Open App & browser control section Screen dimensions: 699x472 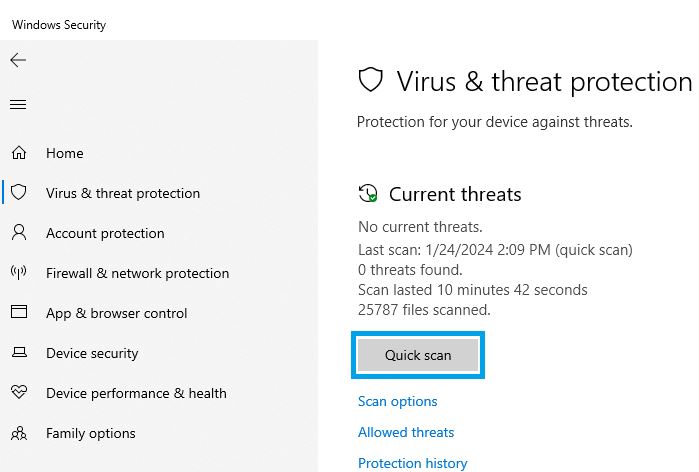pos(116,313)
